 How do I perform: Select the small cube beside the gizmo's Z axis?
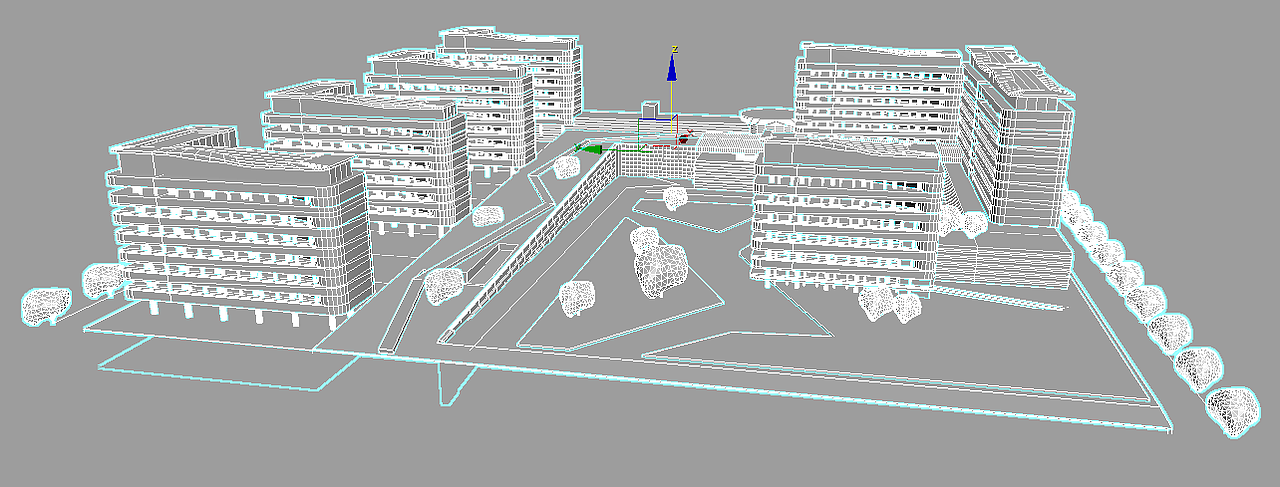coord(649,110)
